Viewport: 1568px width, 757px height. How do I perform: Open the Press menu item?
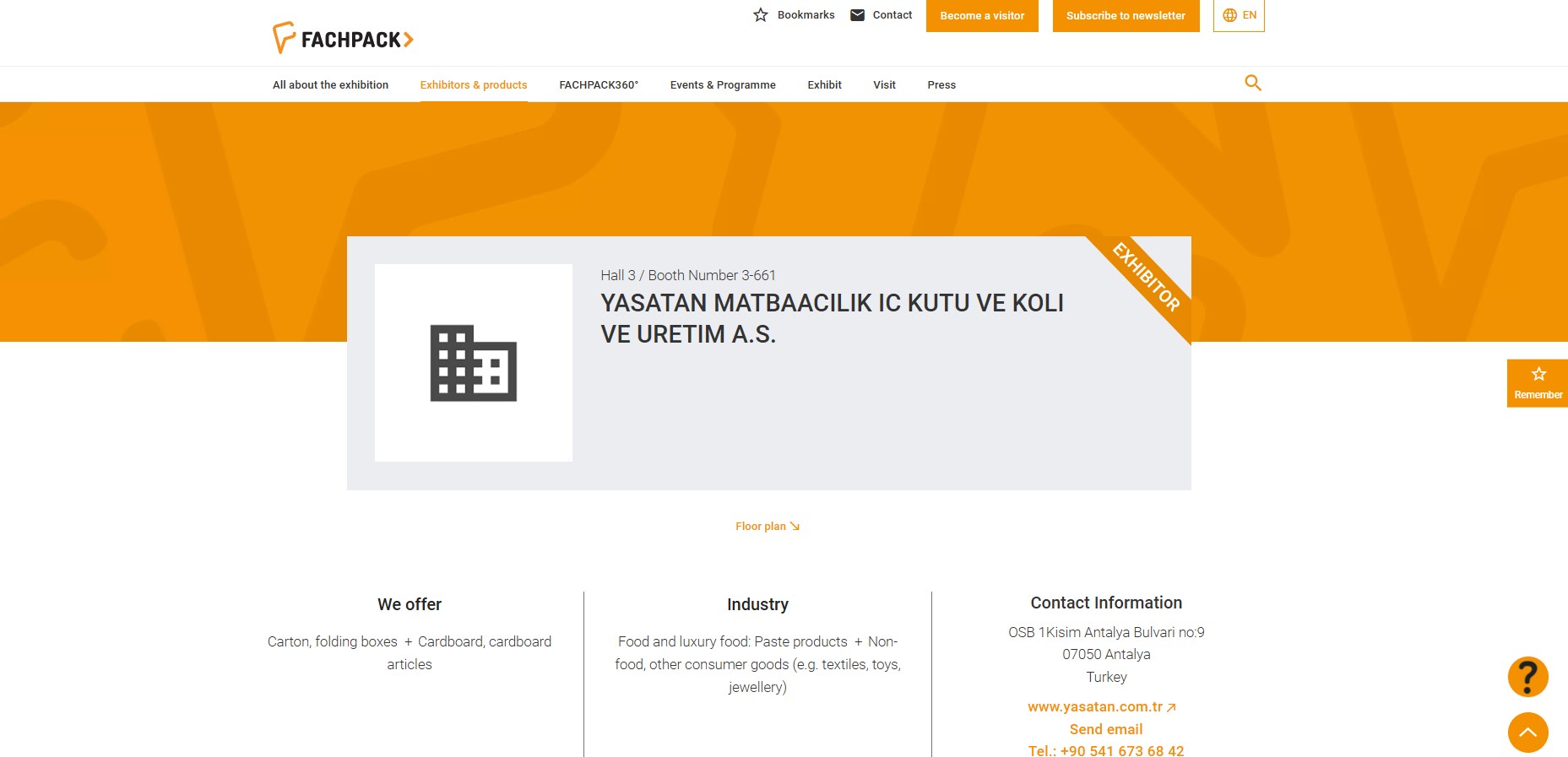tap(941, 85)
